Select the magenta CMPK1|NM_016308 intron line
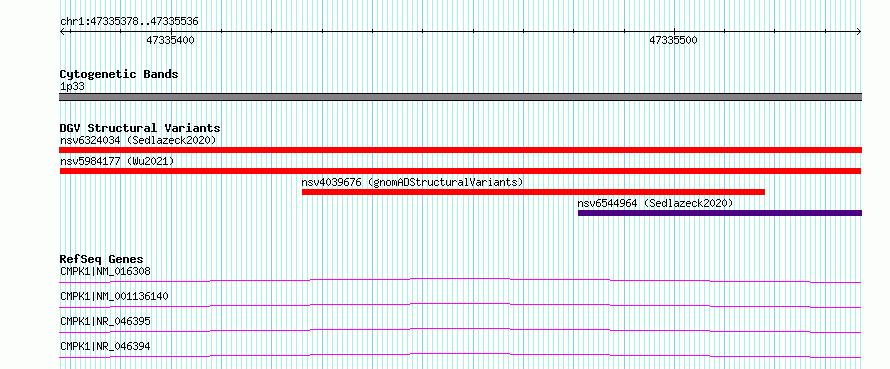890x369 pixels. tap(460, 280)
